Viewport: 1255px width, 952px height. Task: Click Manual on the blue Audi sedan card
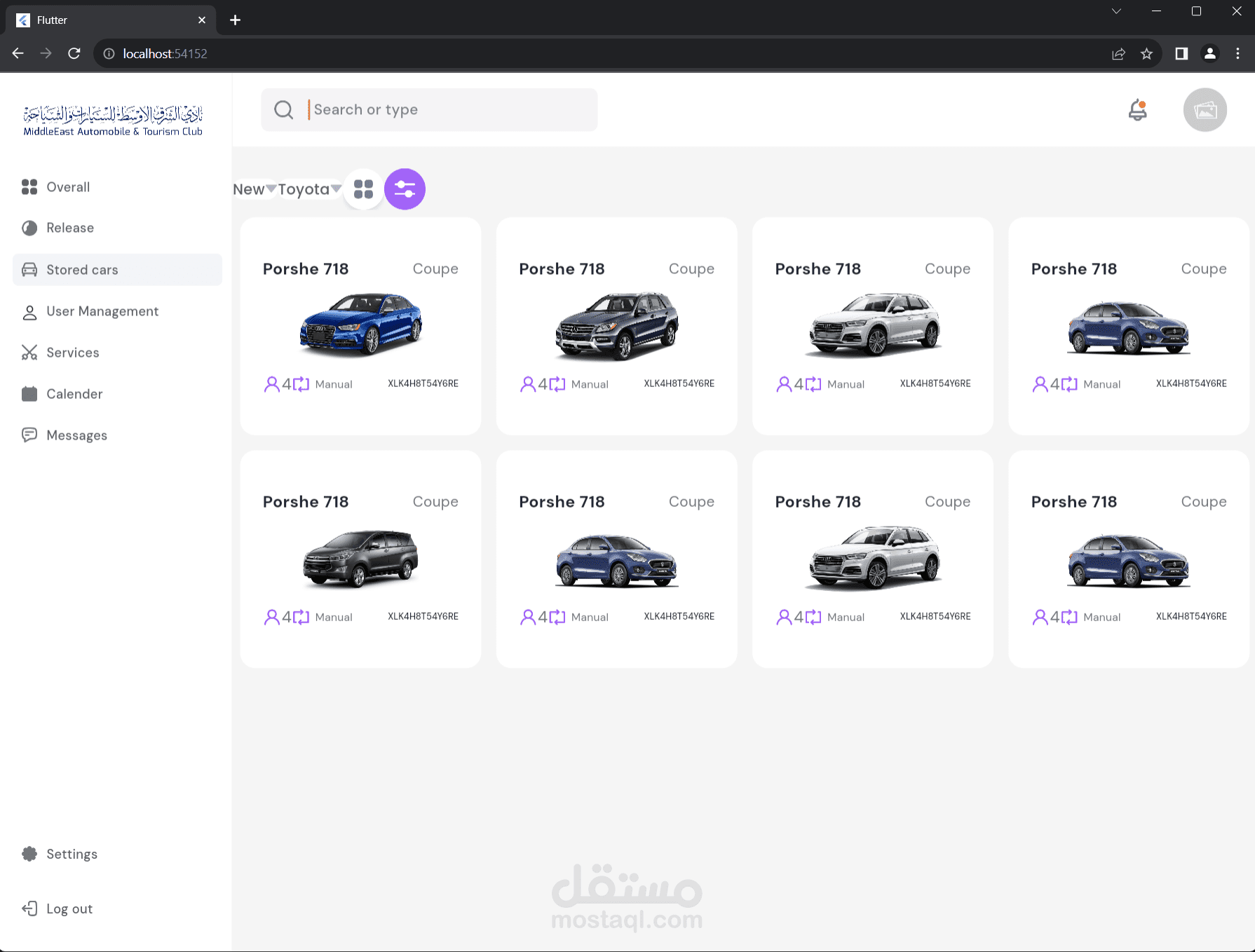[334, 384]
